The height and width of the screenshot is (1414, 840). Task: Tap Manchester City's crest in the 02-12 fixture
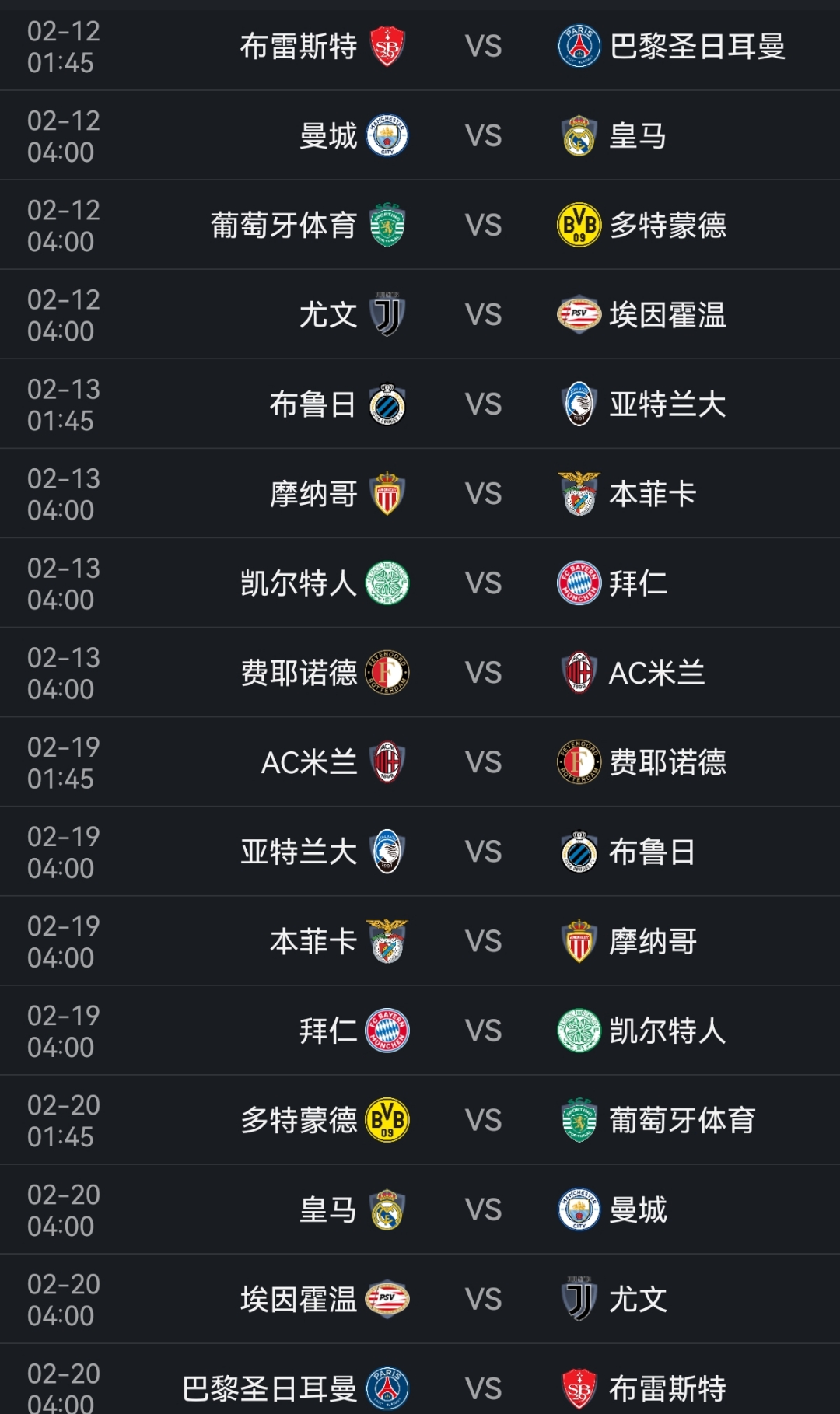(x=387, y=136)
